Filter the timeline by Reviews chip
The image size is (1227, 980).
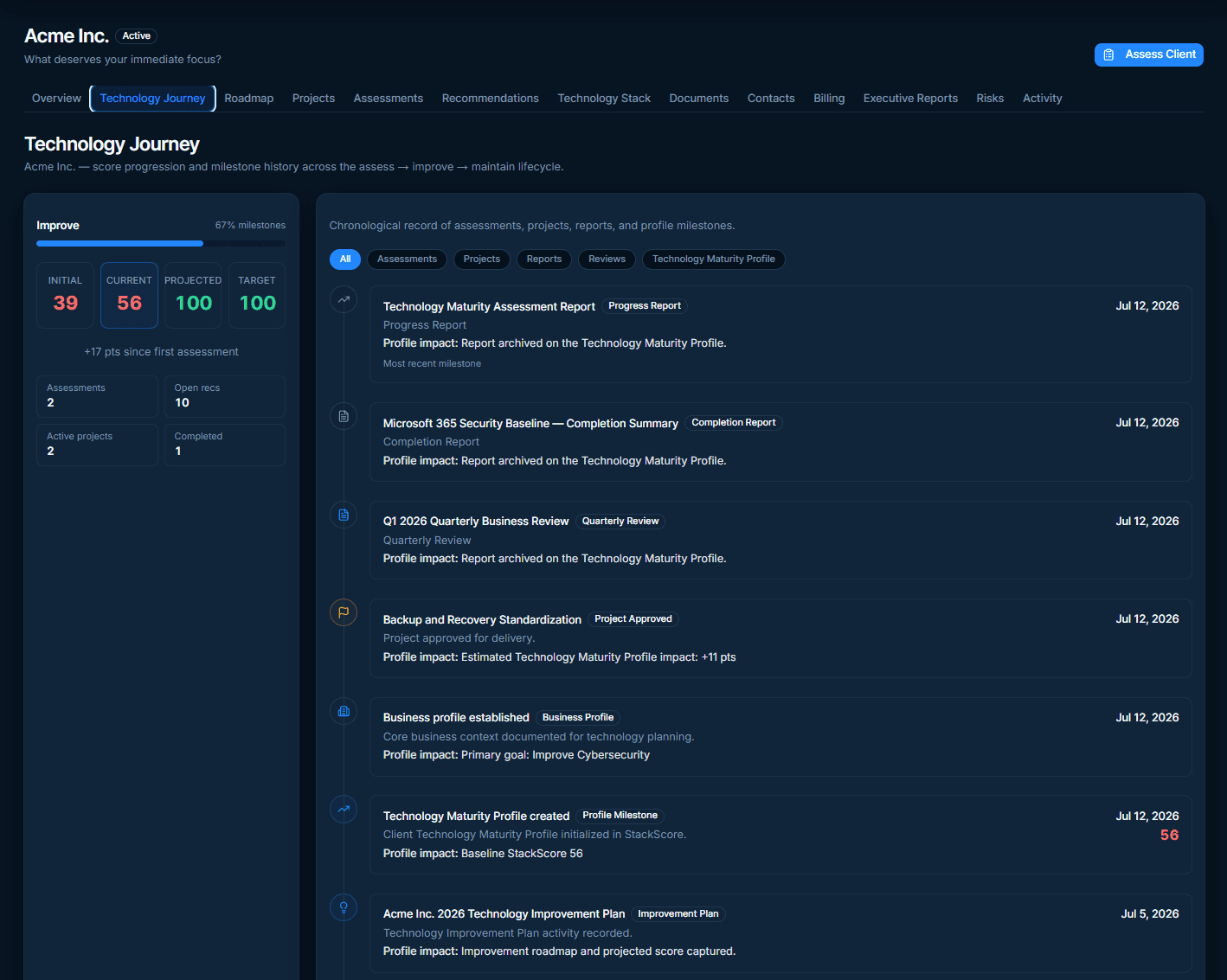click(607, 259)
